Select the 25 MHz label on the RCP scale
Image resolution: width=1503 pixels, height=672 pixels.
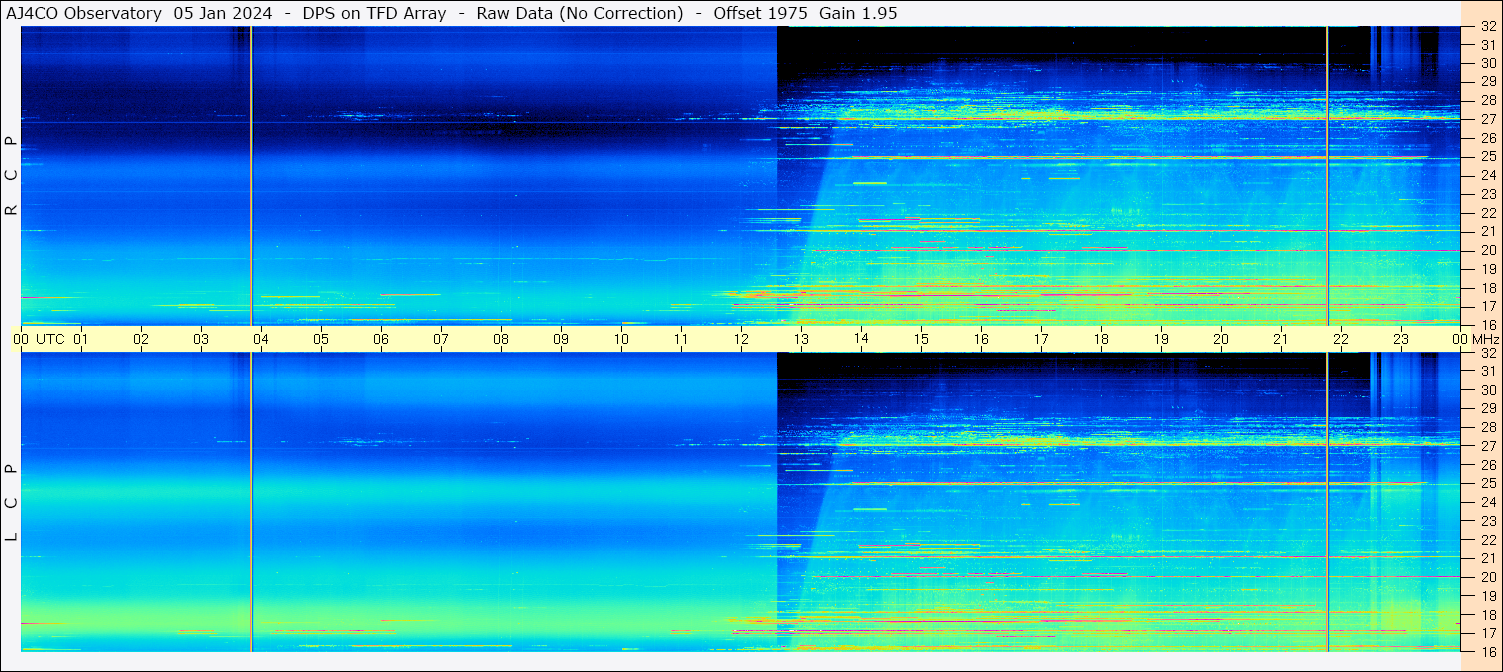(1487, 157)
